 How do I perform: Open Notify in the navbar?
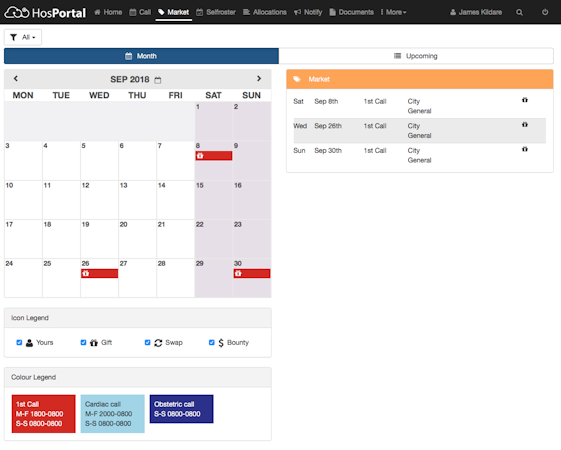[308, 13]
